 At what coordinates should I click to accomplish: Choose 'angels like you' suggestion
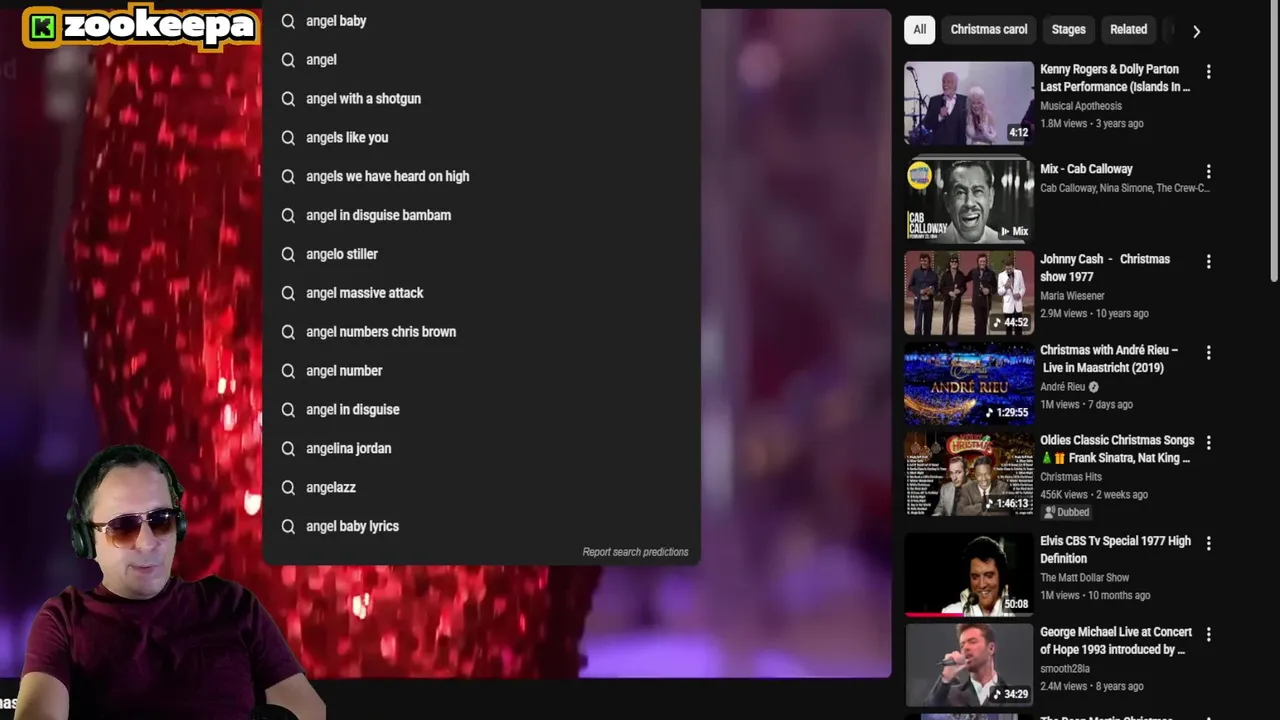481,138
